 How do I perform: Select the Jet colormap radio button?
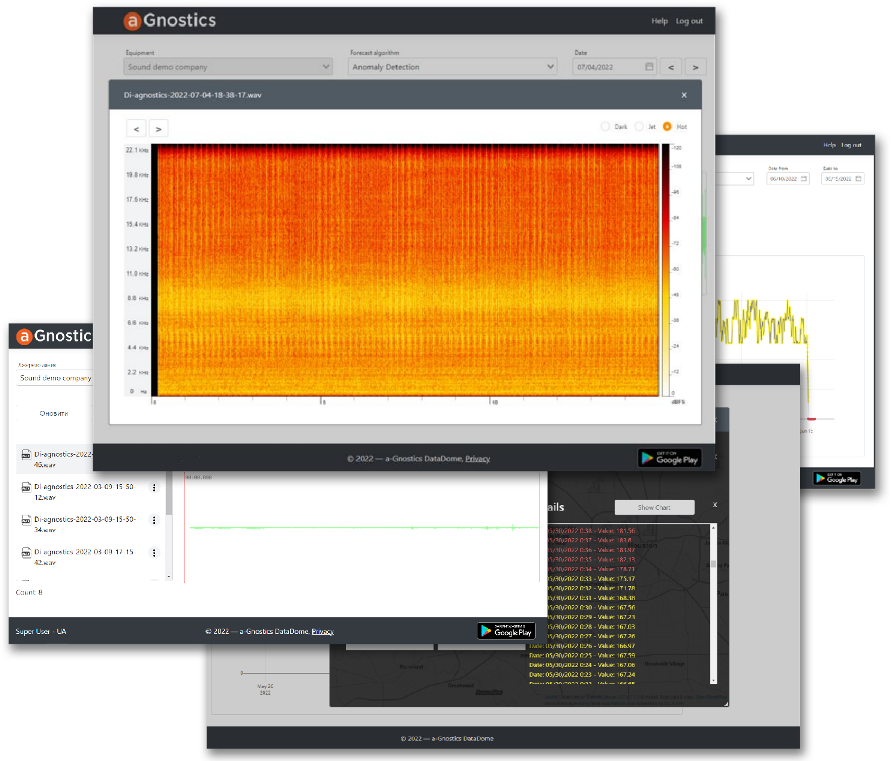click(x=639, y=127)
